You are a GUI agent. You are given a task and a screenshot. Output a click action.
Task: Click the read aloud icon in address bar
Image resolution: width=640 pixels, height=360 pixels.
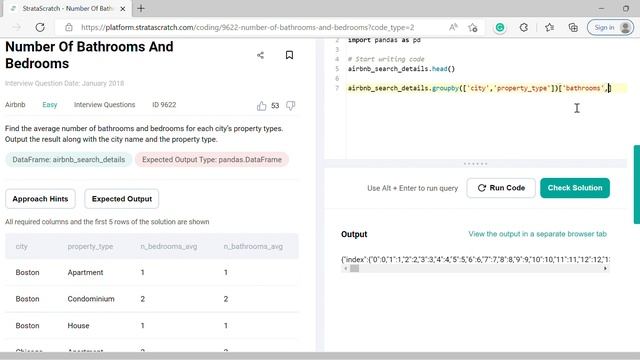pos(453,27)
